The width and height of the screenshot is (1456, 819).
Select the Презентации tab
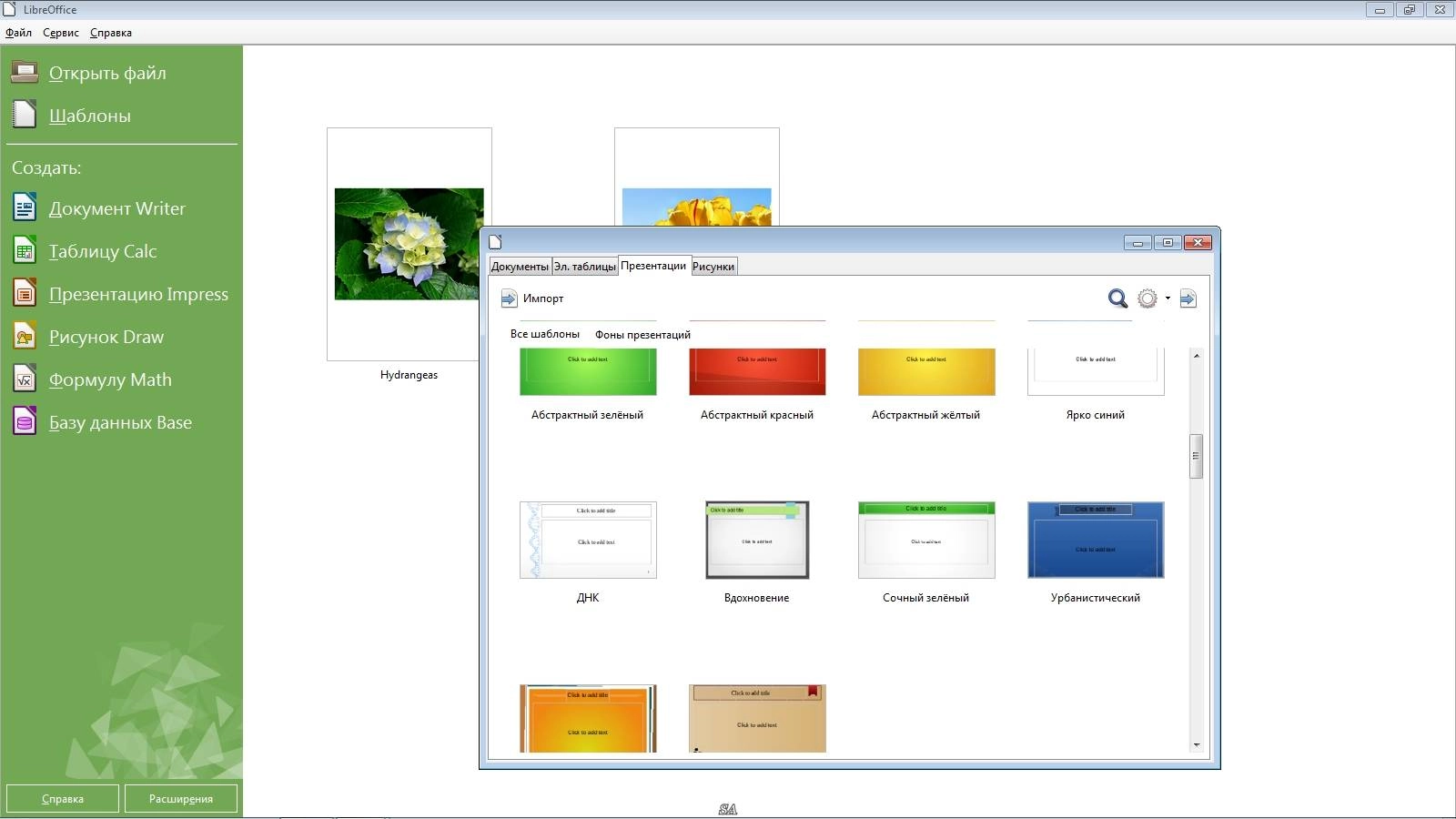tap(653, 266)
